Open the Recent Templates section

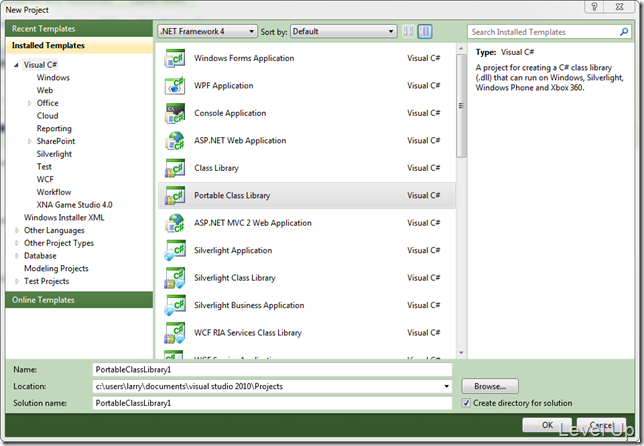click(79, 29)
